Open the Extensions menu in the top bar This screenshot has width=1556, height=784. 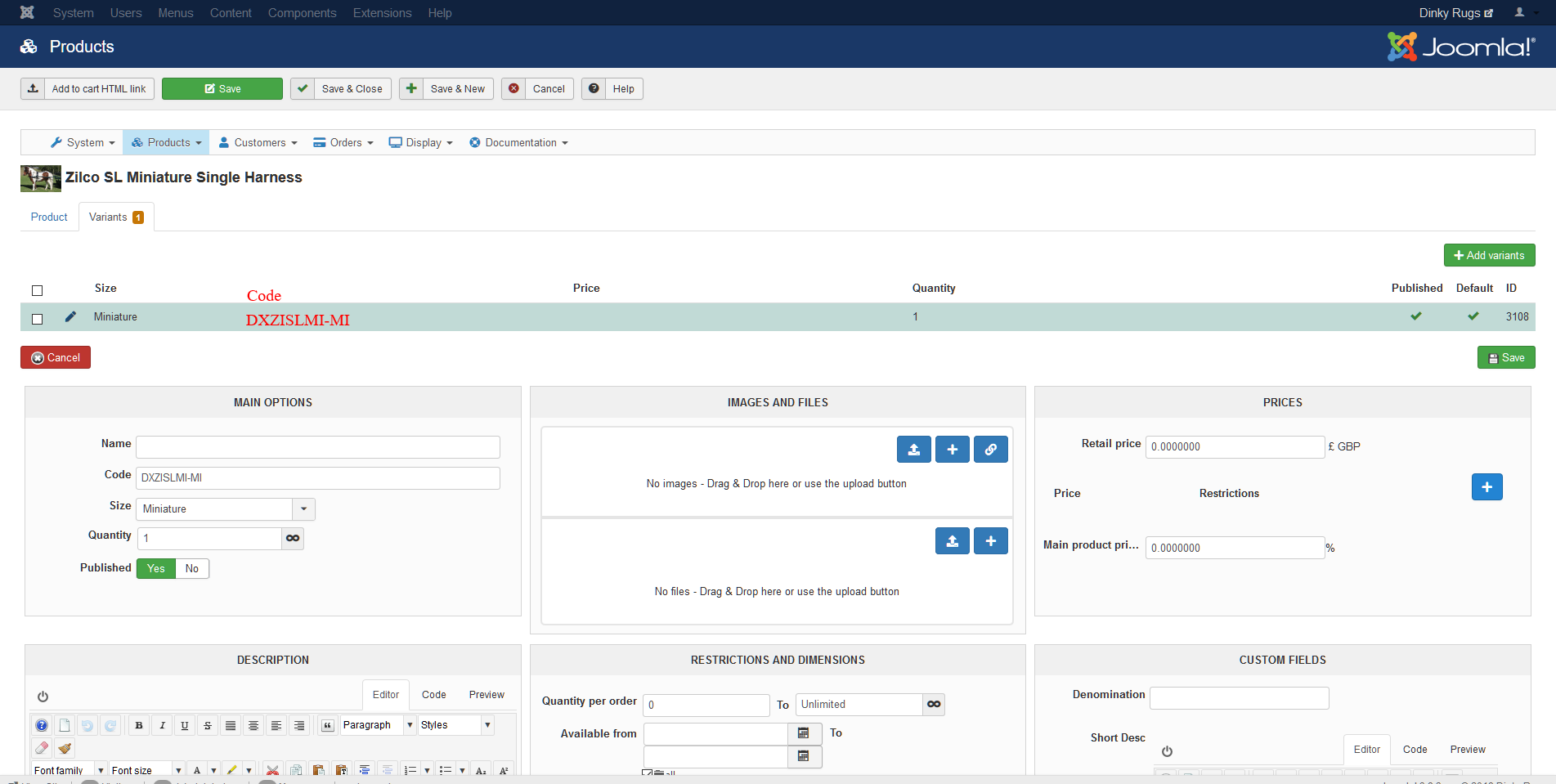(383, 13)
